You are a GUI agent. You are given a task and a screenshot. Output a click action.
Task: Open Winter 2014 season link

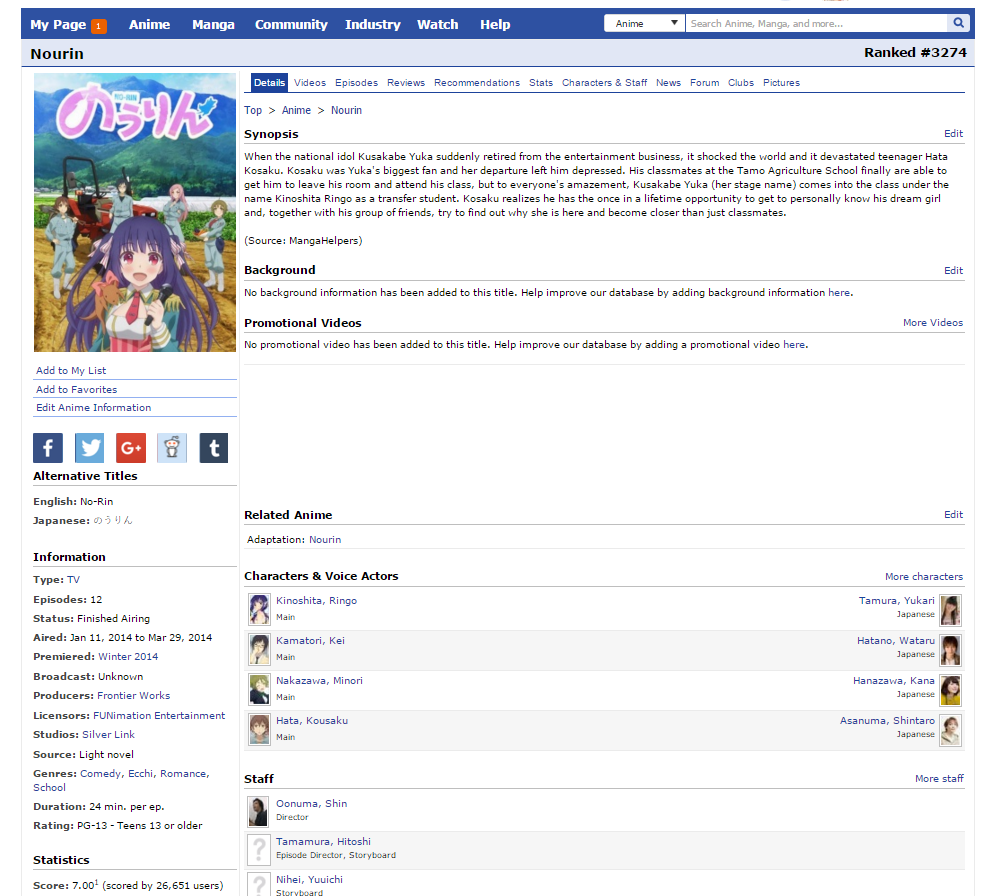point(127,656)
